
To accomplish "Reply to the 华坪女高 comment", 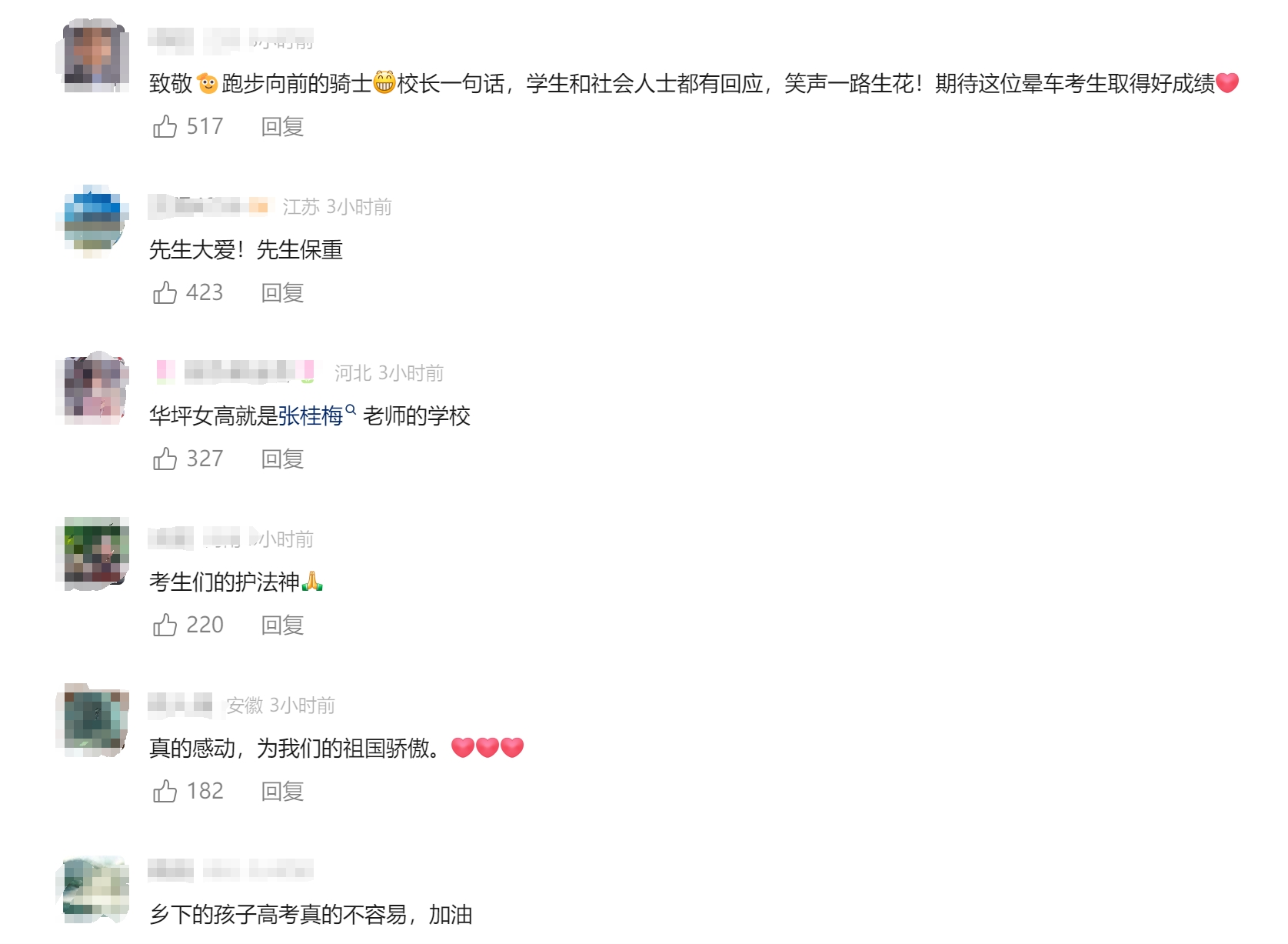I will pos(282,459).
